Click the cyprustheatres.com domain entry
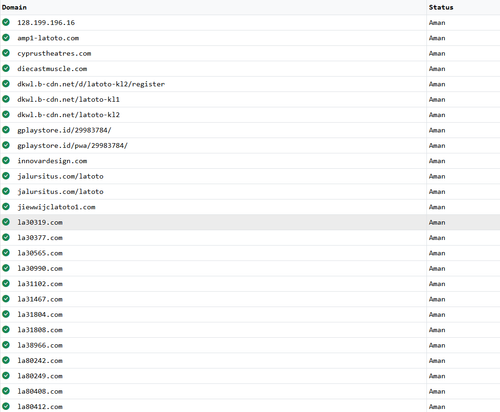This screenshot has height=412, width=500. pyautogui.click(x=54, y=53)
